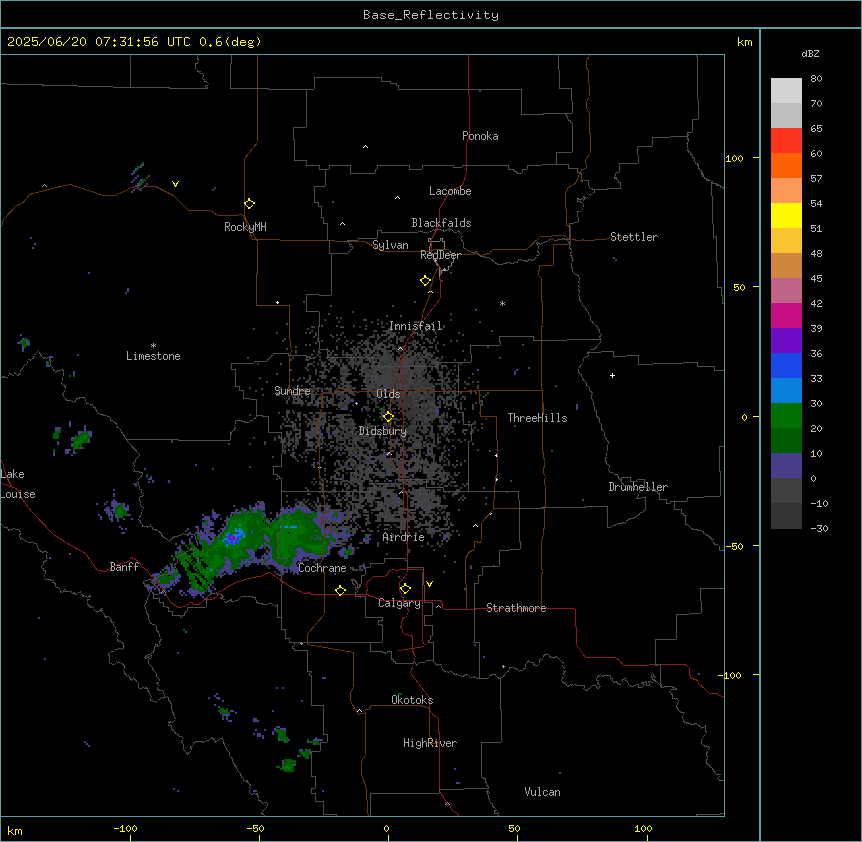Click the Limestone label
862x842 pixels.
pos(153,356)
